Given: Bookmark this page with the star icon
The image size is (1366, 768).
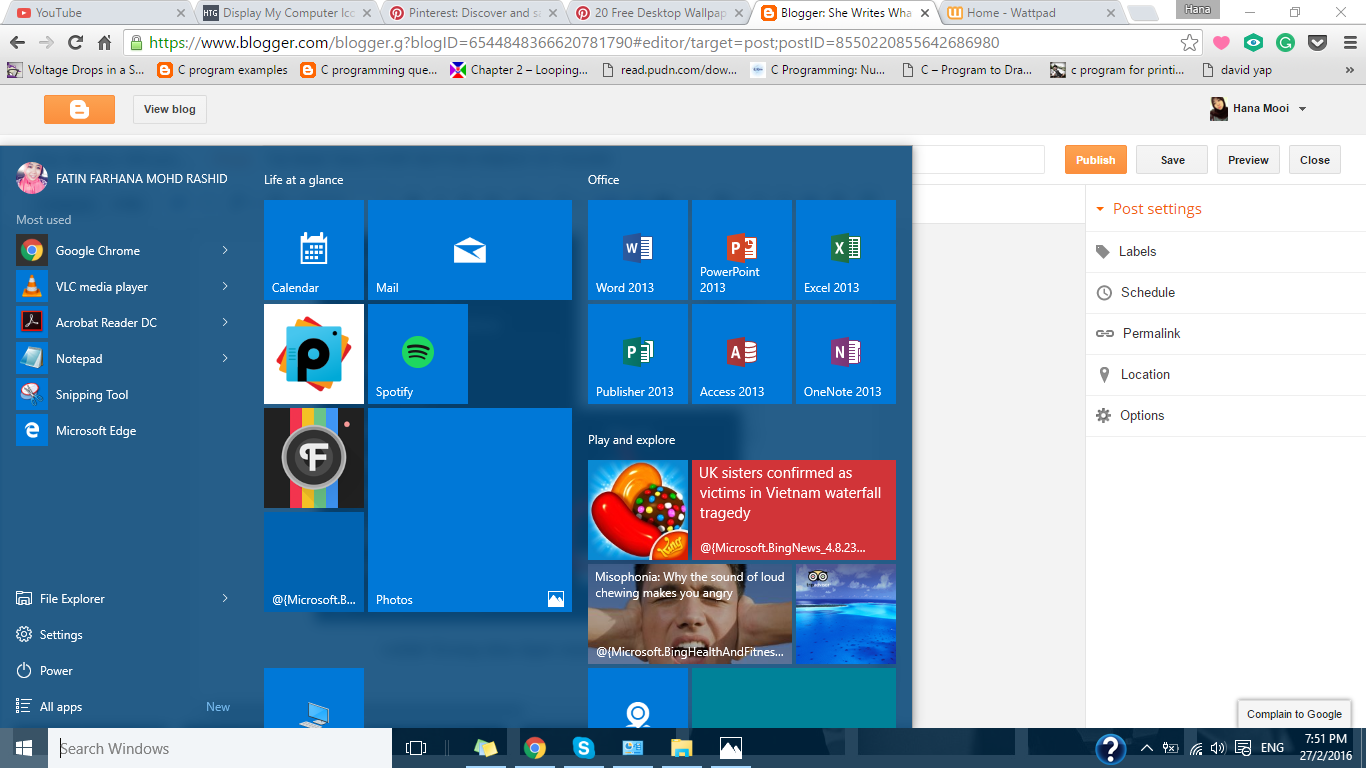Looking at the screenshot, I should [1190, 43].
